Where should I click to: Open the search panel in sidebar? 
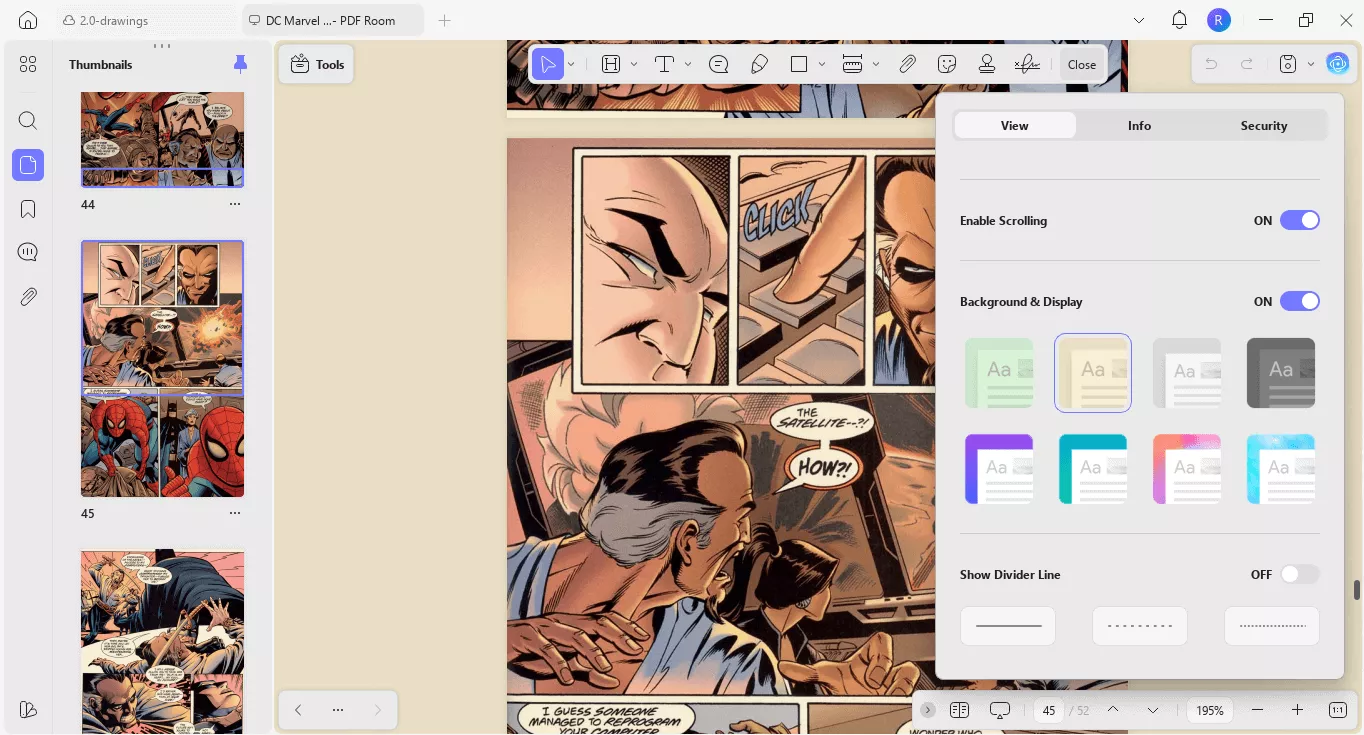28,121
